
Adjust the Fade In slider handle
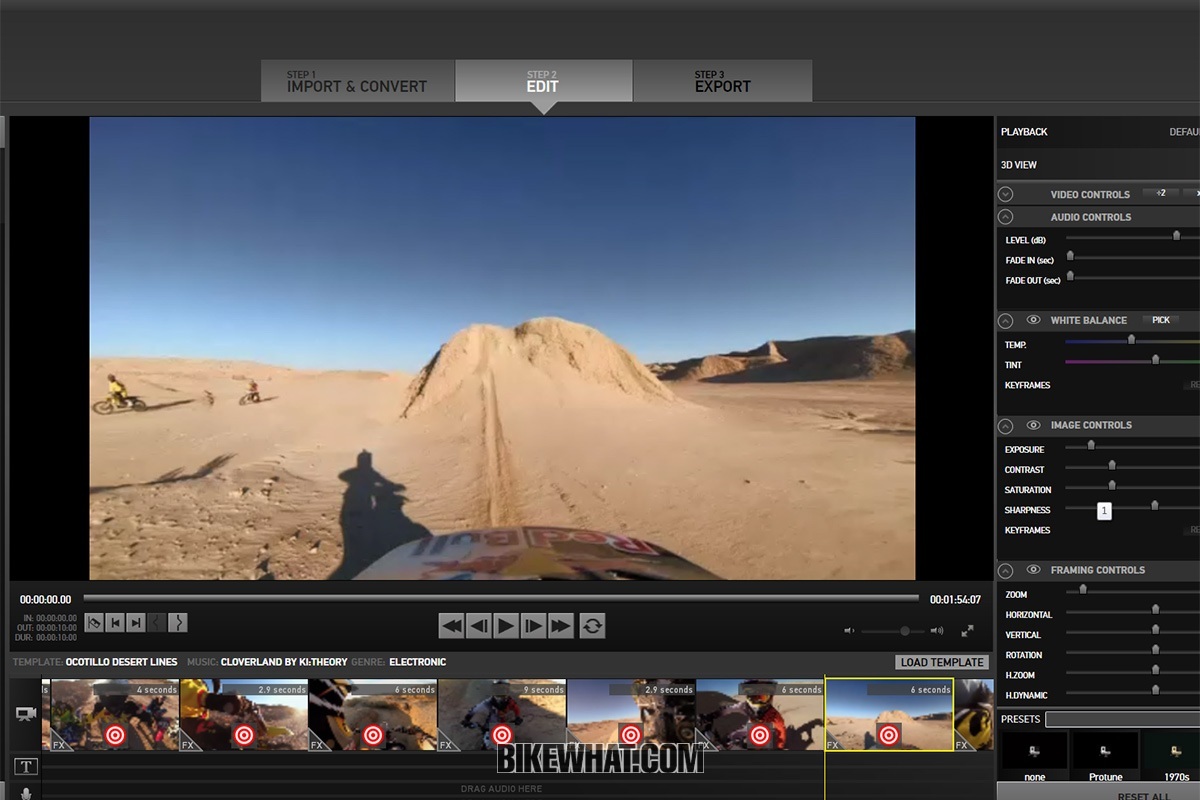1069,256
